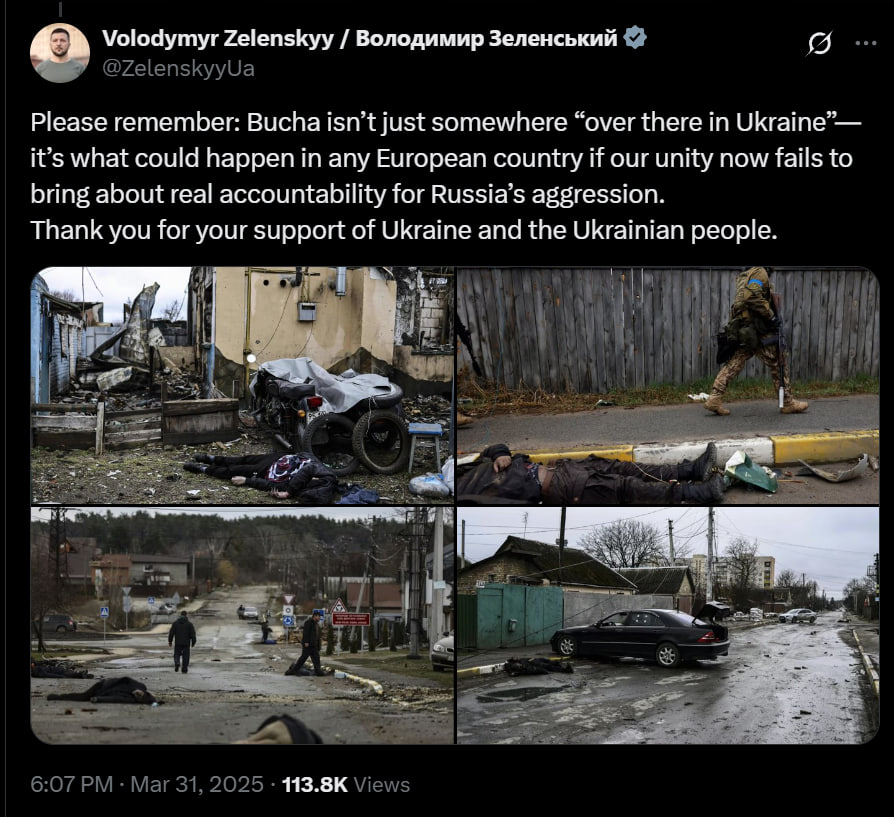The width and height of the screenshot is (894, 817).
Task: Open Zelenskyy's profile avatar
Action: coord(60,53)
